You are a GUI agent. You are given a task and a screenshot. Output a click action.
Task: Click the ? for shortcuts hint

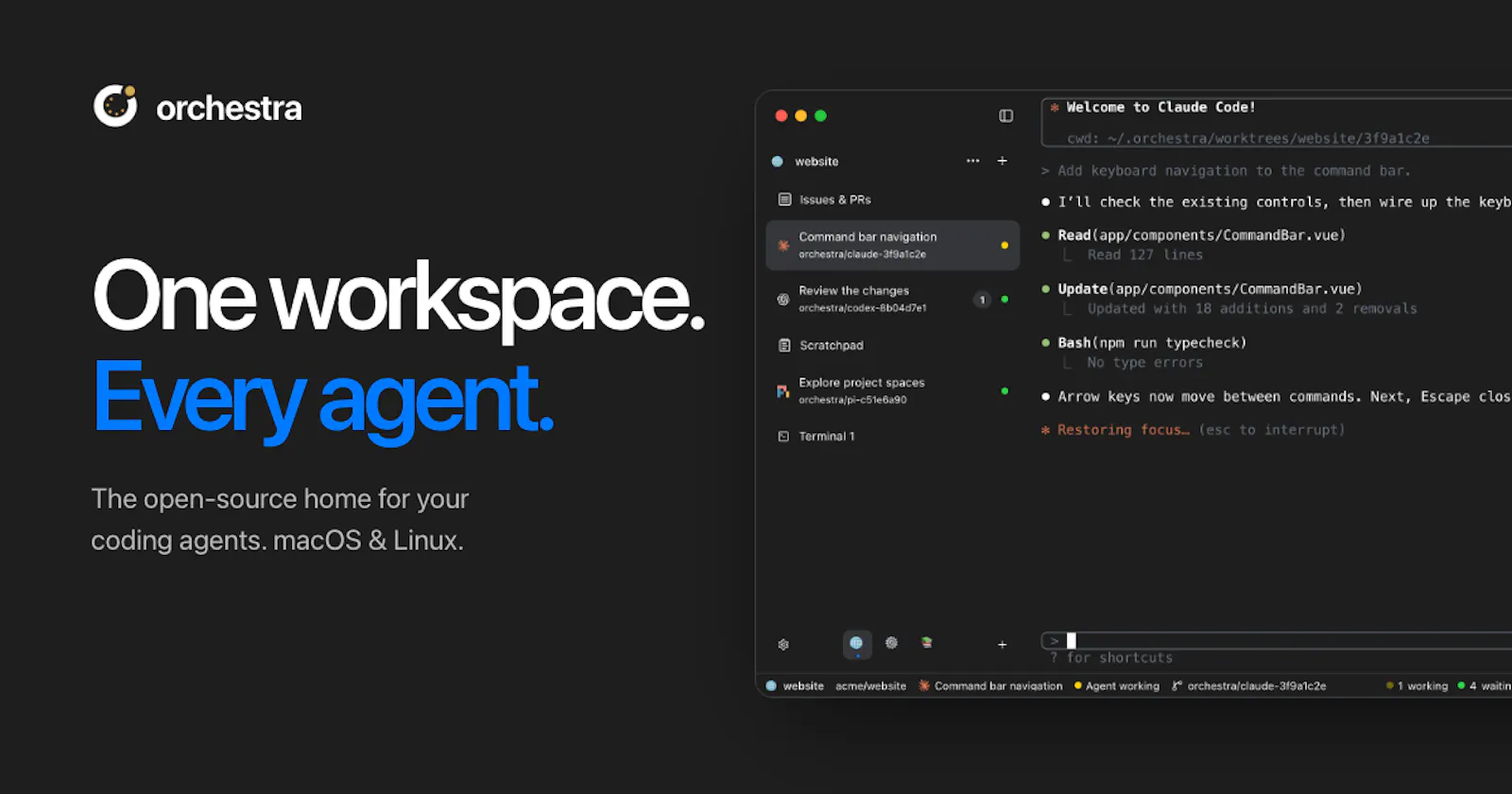click(x=1111, y=658)
